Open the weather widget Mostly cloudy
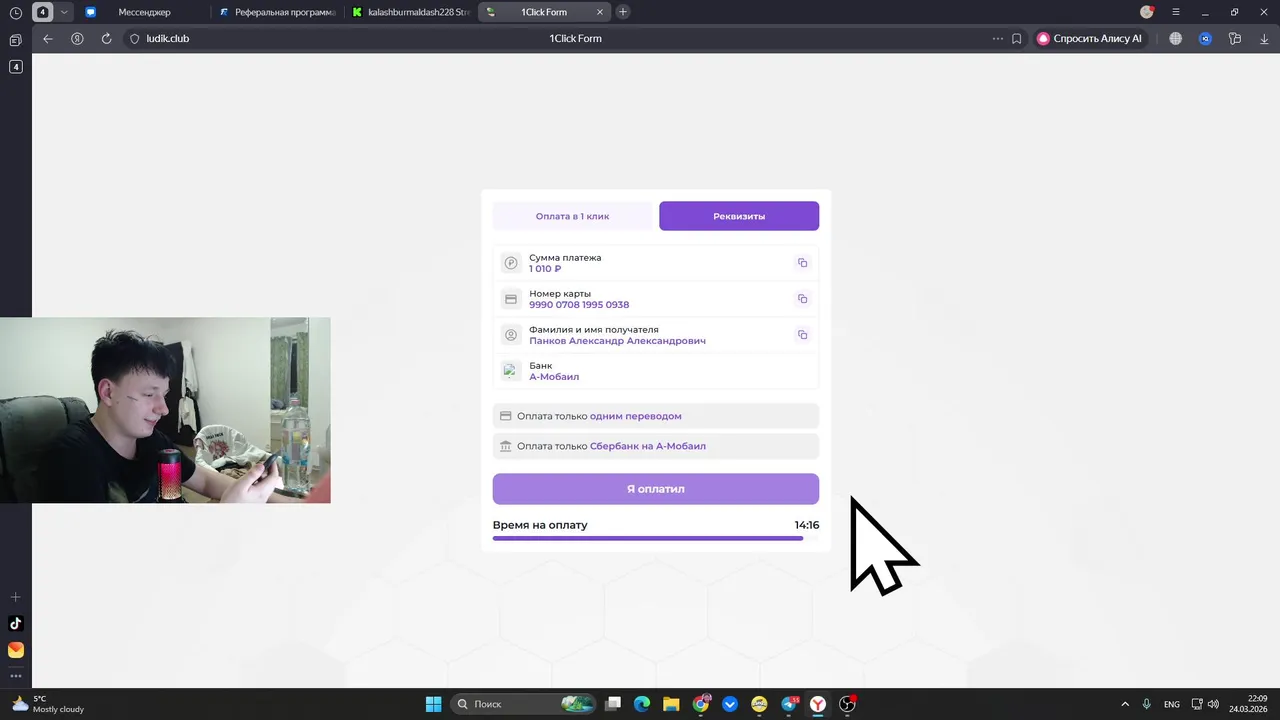 click(48, 704)
